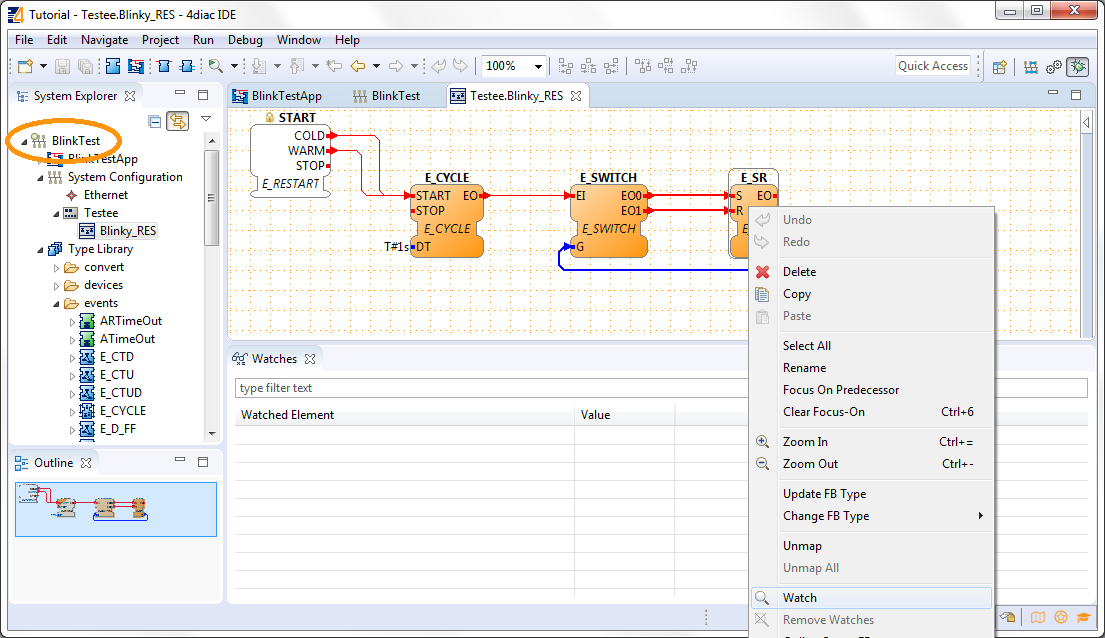Click the New wizard toolbar icon

(25, 67)
